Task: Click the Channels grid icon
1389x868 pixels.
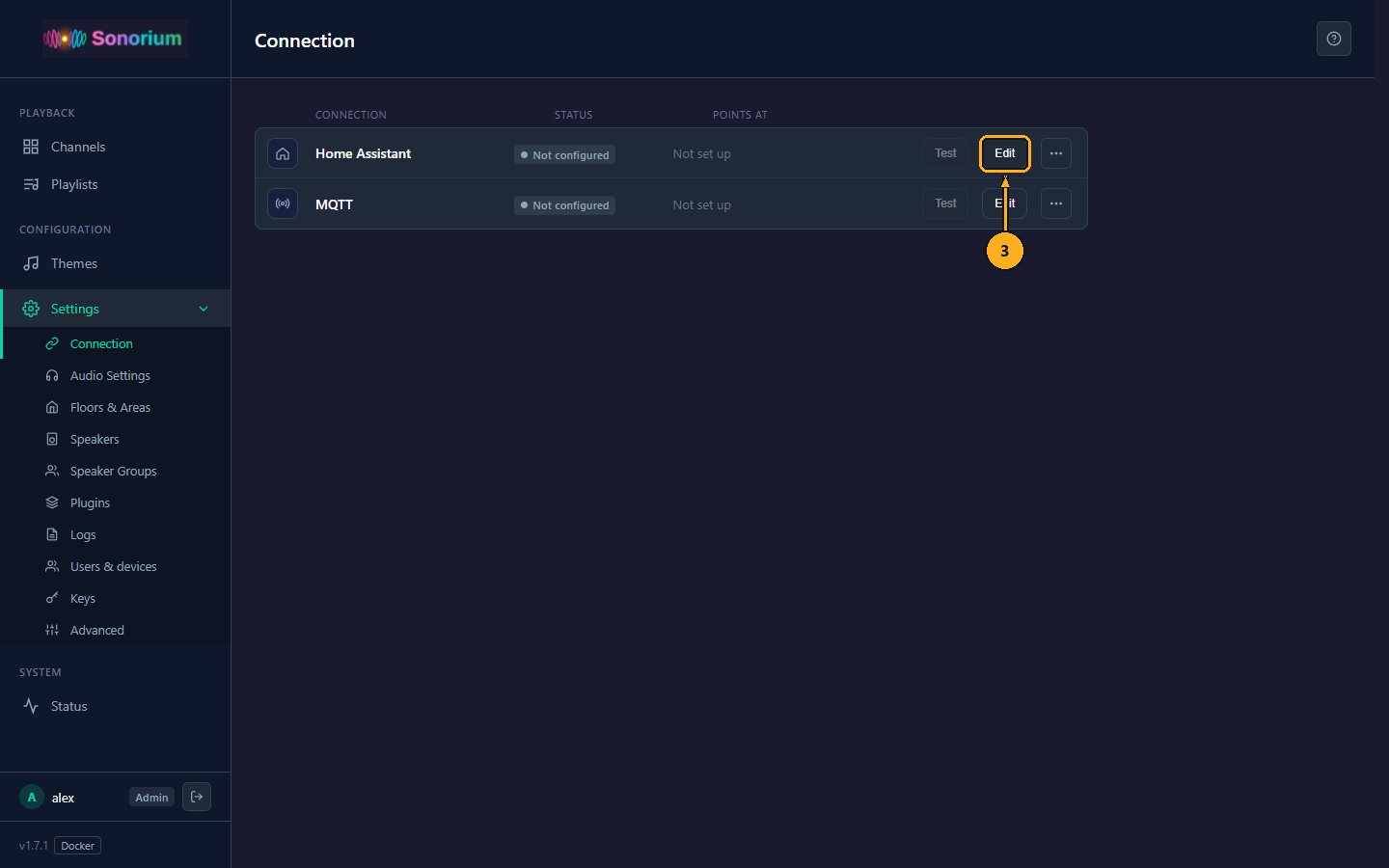Action: [x=31, y=147]
